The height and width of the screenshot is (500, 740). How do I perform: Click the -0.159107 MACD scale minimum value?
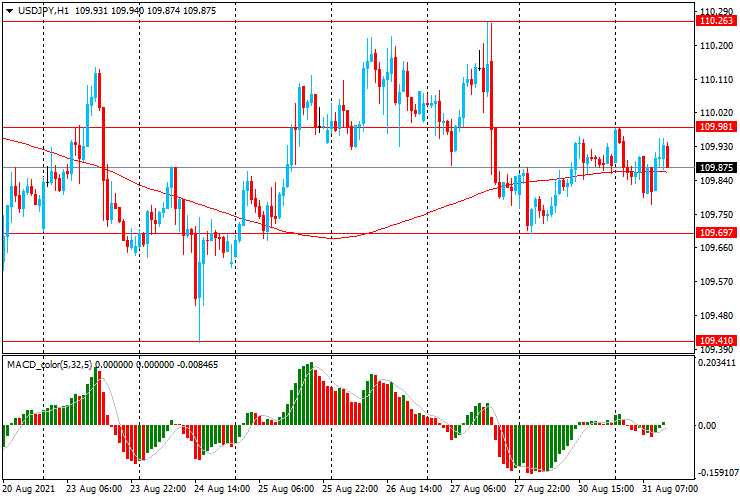point(717,473)
